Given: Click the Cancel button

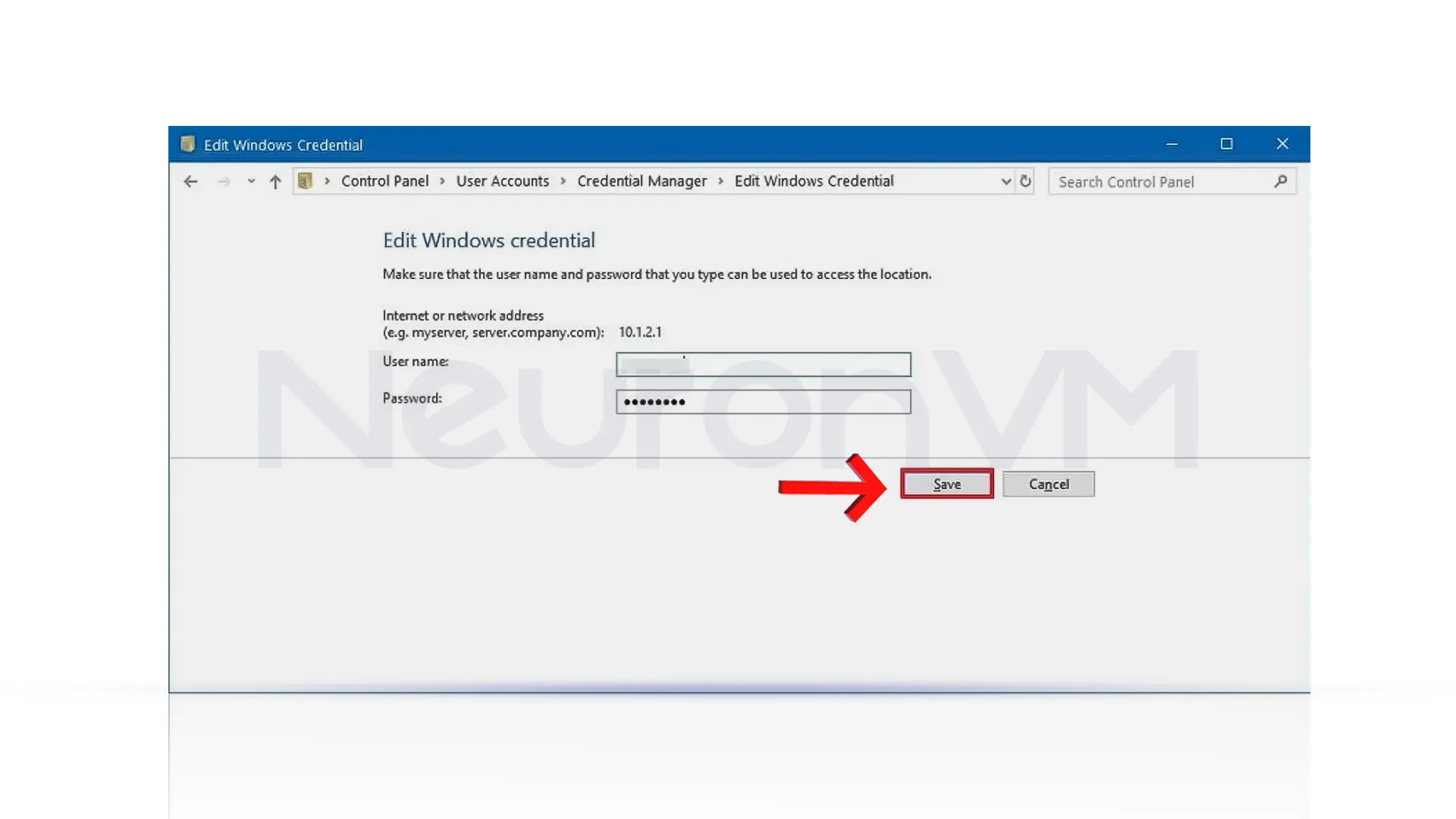Looking at the screenshot, I should [1048, 484].
